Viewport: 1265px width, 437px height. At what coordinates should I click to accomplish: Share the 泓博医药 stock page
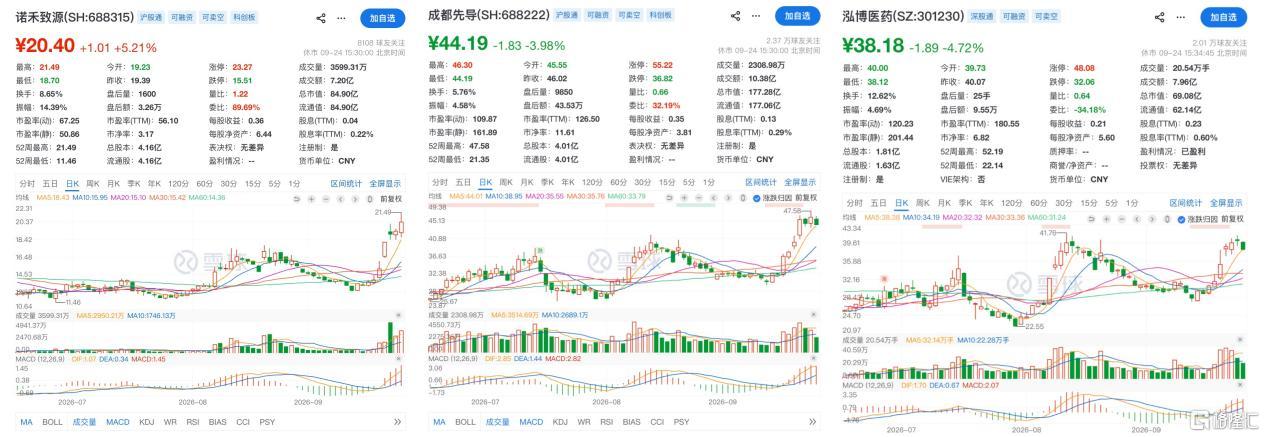tap(1159, 17)
